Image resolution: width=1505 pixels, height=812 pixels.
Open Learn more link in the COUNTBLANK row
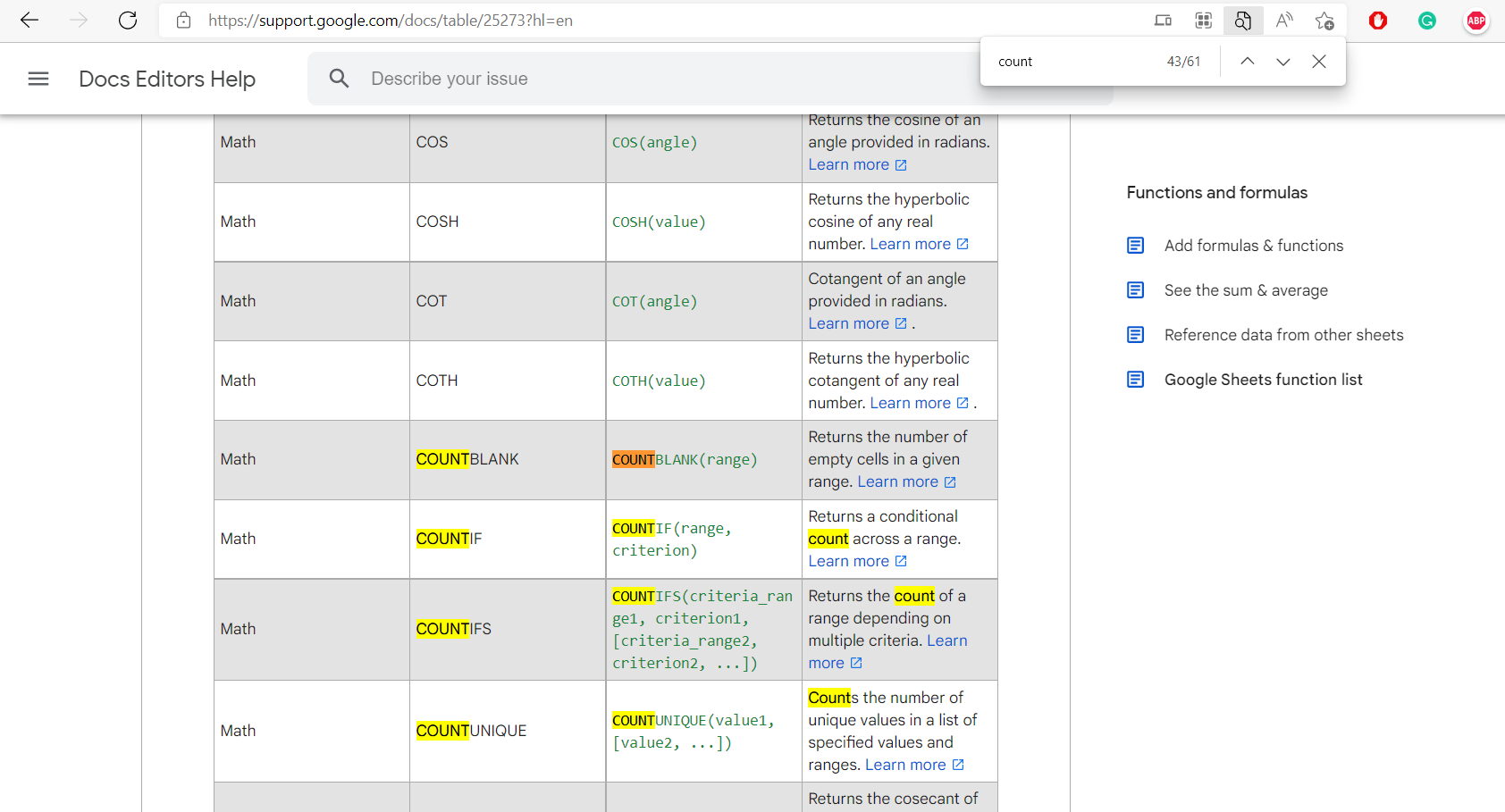click(x=907, y=481)
